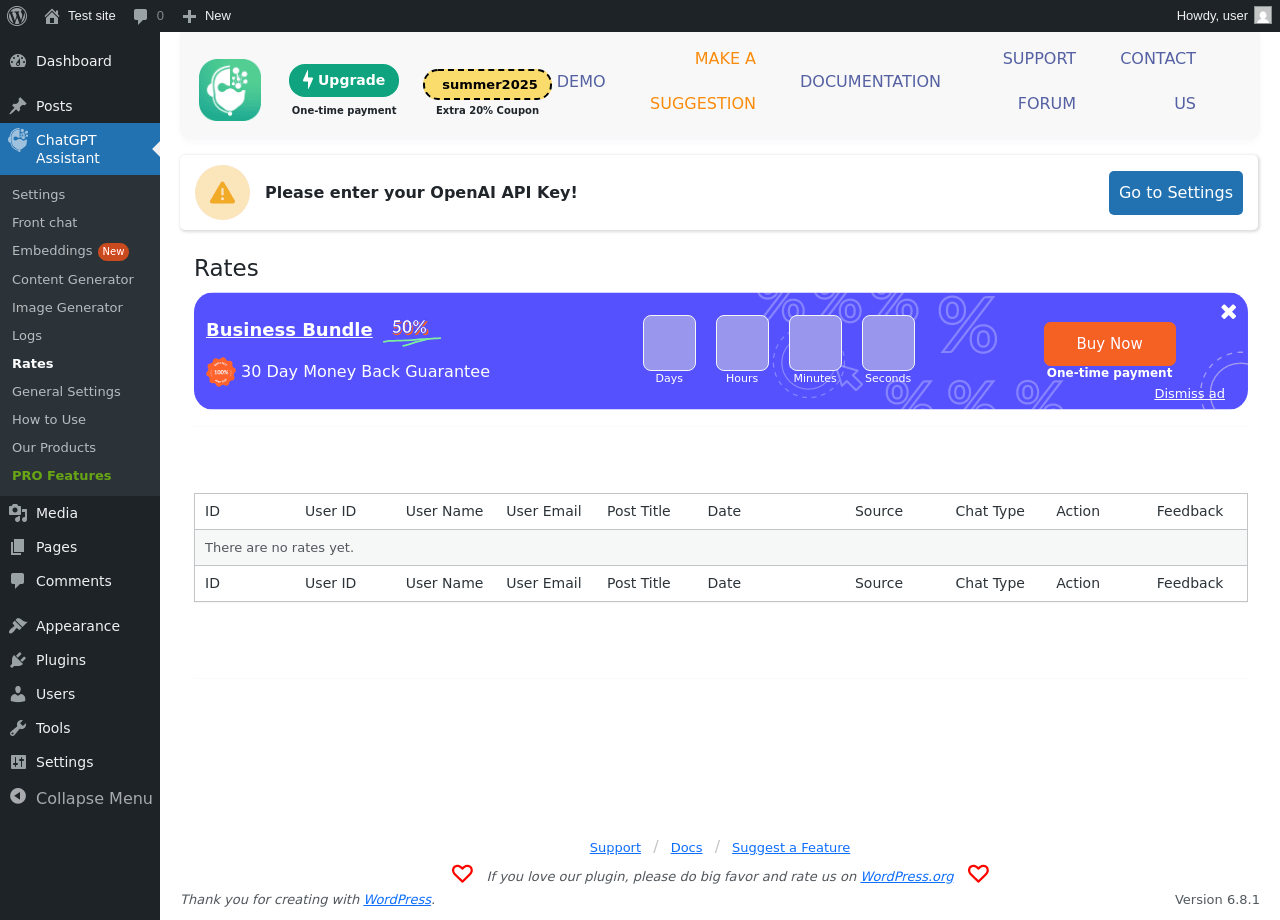The width and height of the screenshot is (1280, 920).
Task: Open MAKE A SUGGESTION link
Action: tap(703, 81)
